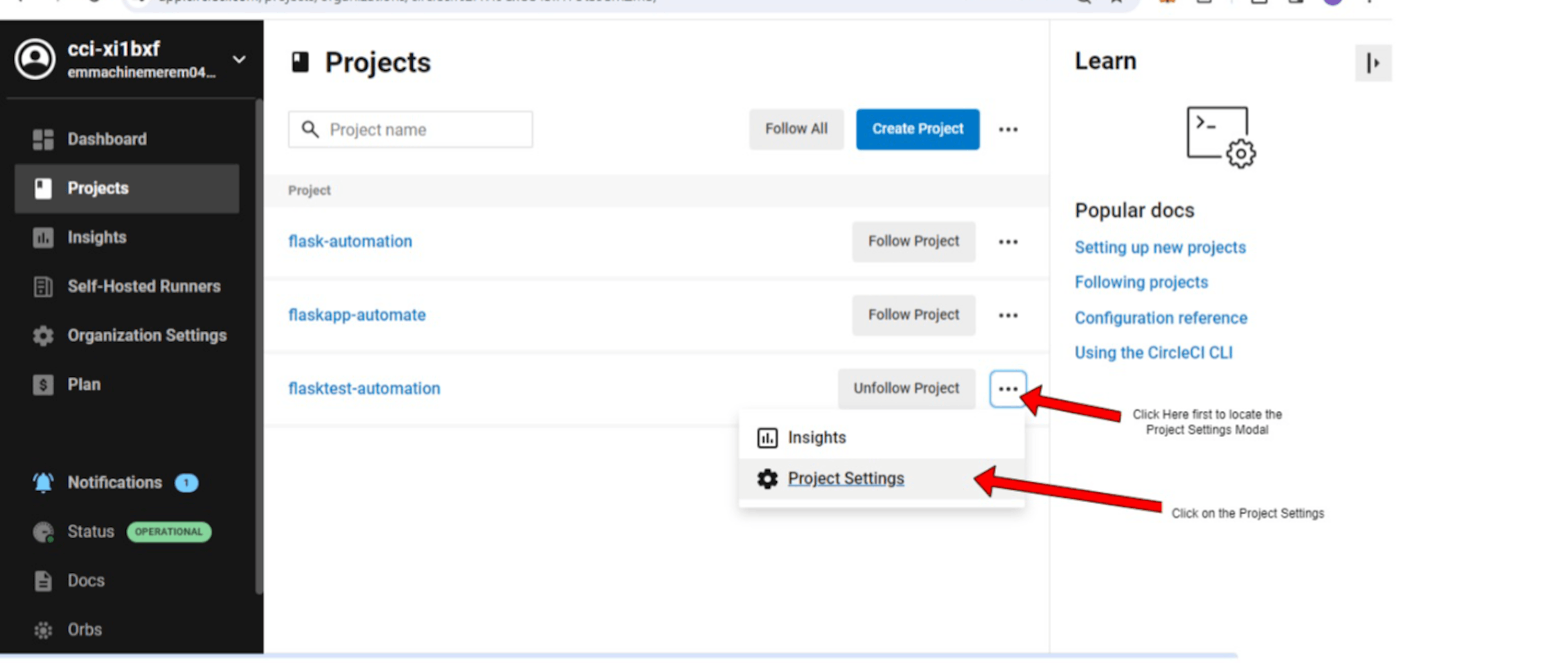Viewport: 1568px width, 663px height.
Task: Expand the cci-xi1bxf organization switcher chevron
Action: (x=239, y=60)
